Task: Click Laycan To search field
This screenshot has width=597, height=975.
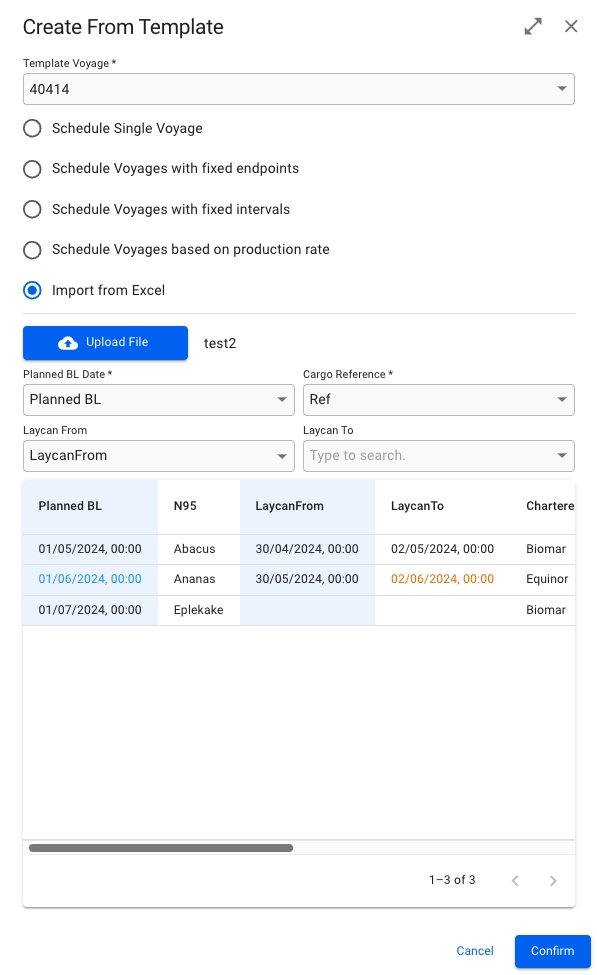Action: tap(438, 456)
